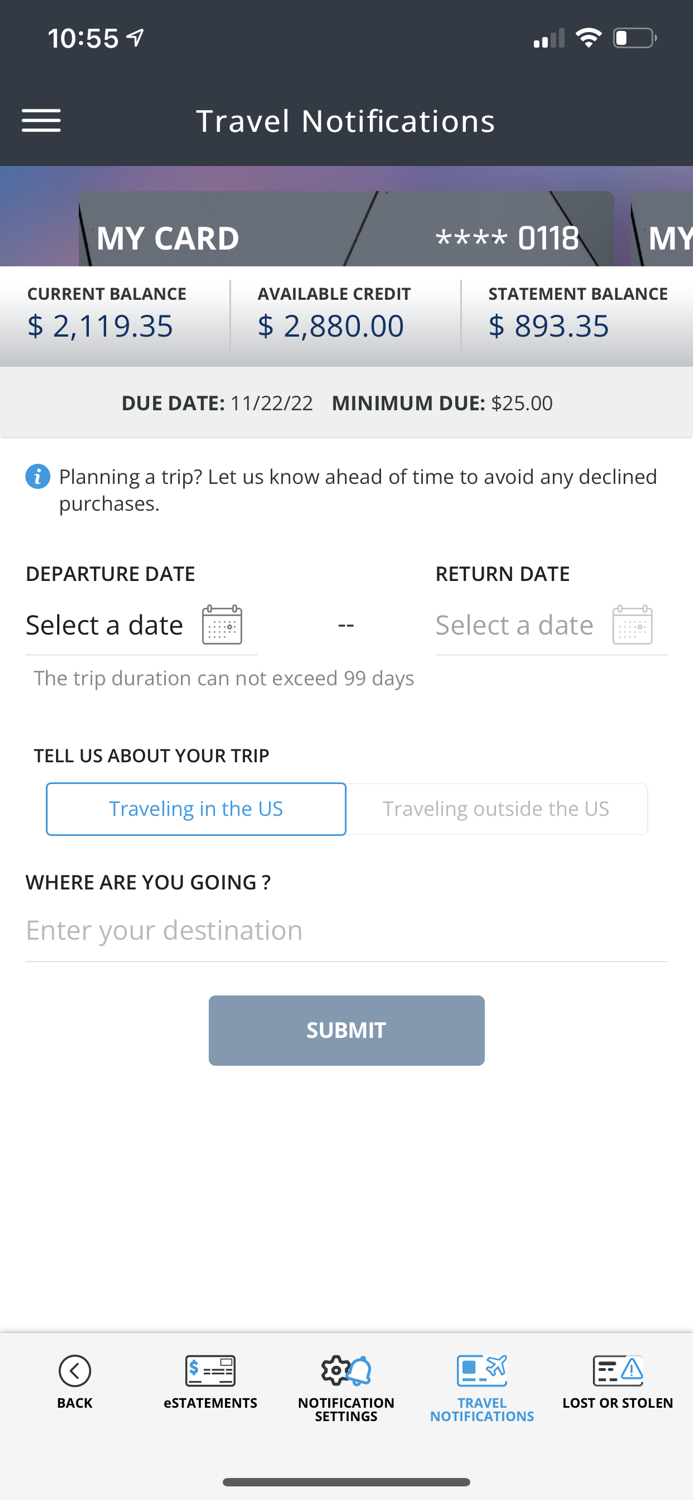Open the departure Select a date picker
This screenshot has width=693, height=1500.
point(104,624)
